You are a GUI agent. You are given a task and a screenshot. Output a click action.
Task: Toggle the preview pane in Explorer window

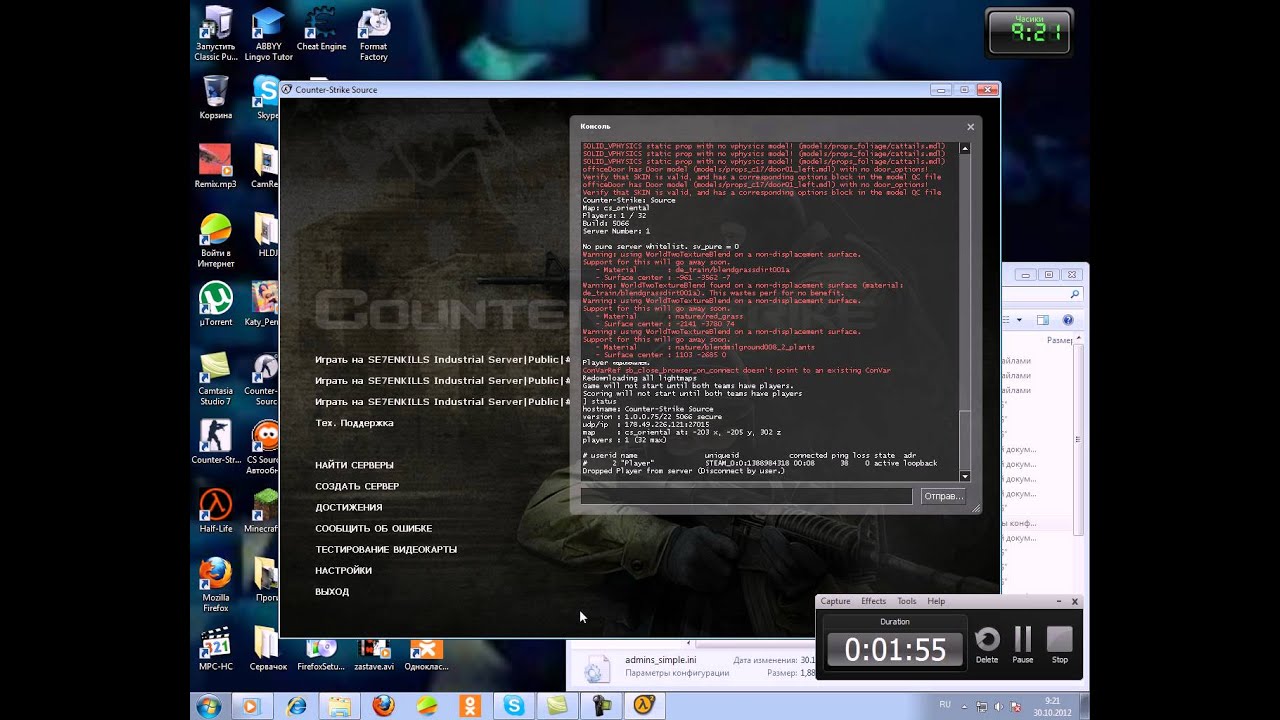point(1042,320)
